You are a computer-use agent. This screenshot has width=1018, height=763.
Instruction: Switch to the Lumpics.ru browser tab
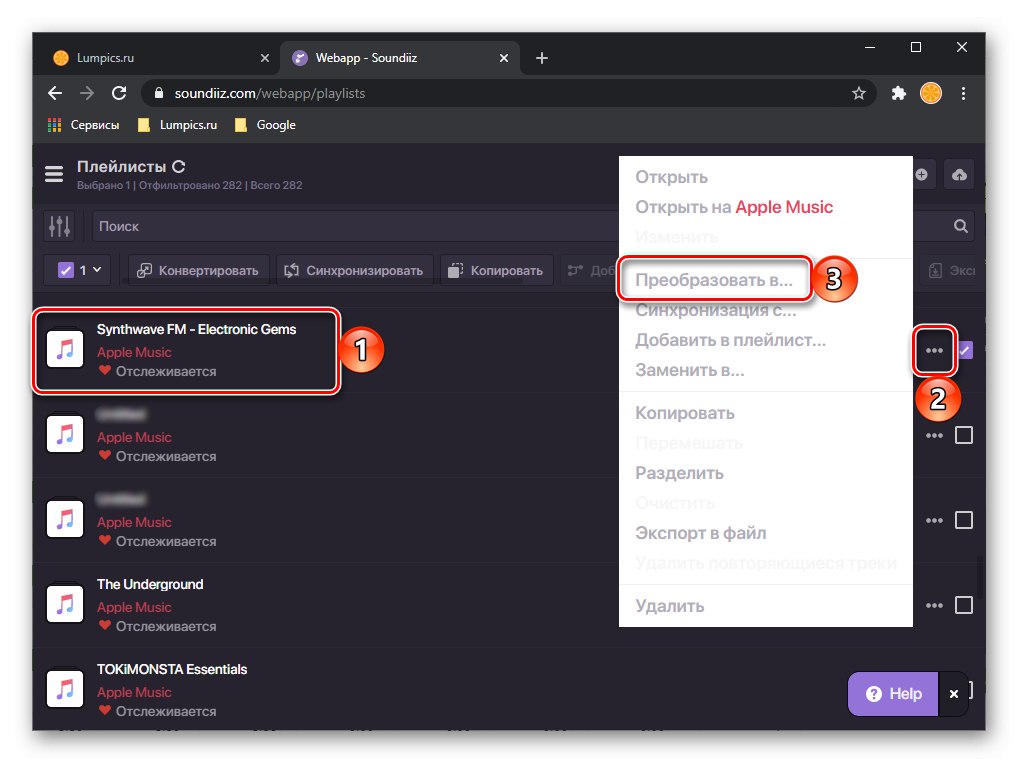(x=150, y=58)
